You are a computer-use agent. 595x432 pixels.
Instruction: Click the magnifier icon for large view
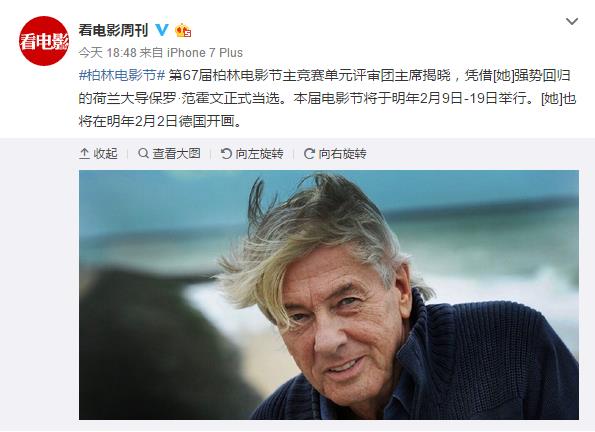tap(143, 153)
